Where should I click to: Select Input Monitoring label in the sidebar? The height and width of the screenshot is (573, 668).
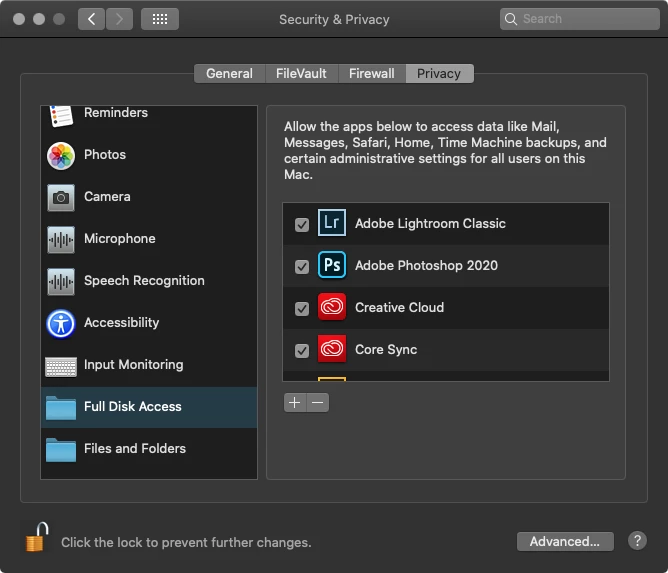134,365
